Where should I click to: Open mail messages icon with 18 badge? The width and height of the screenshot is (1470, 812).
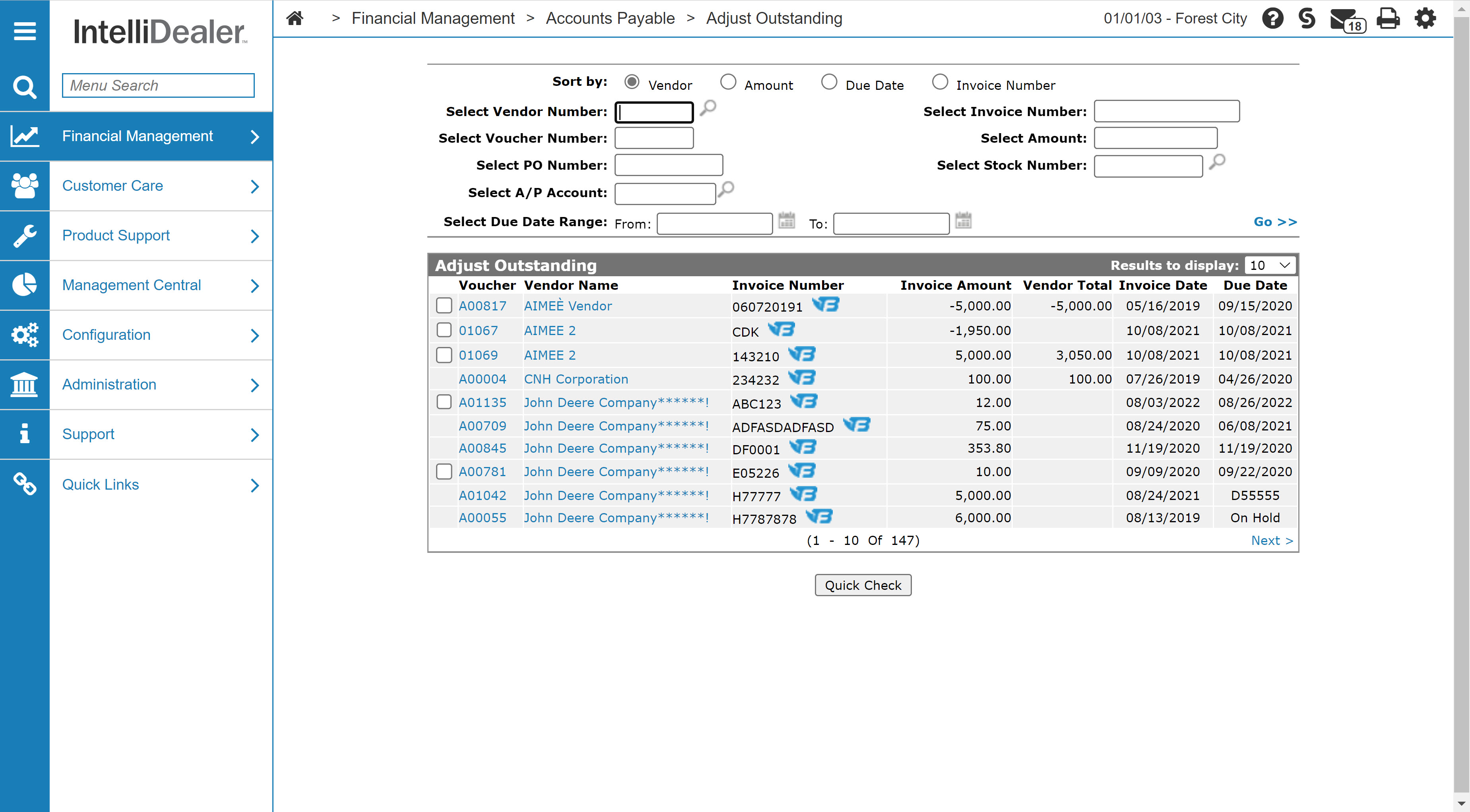tap(1347, 20)
